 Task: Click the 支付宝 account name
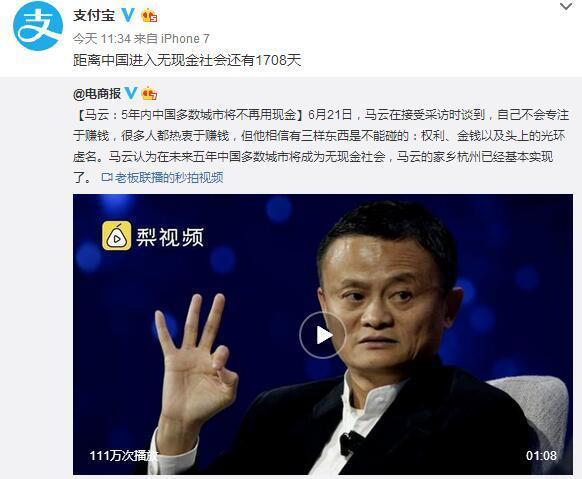94,16
